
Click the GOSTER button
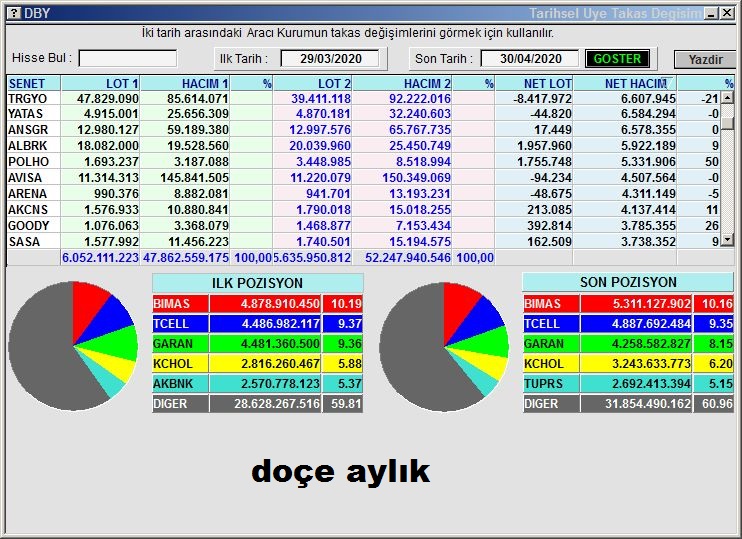[617, 59]
